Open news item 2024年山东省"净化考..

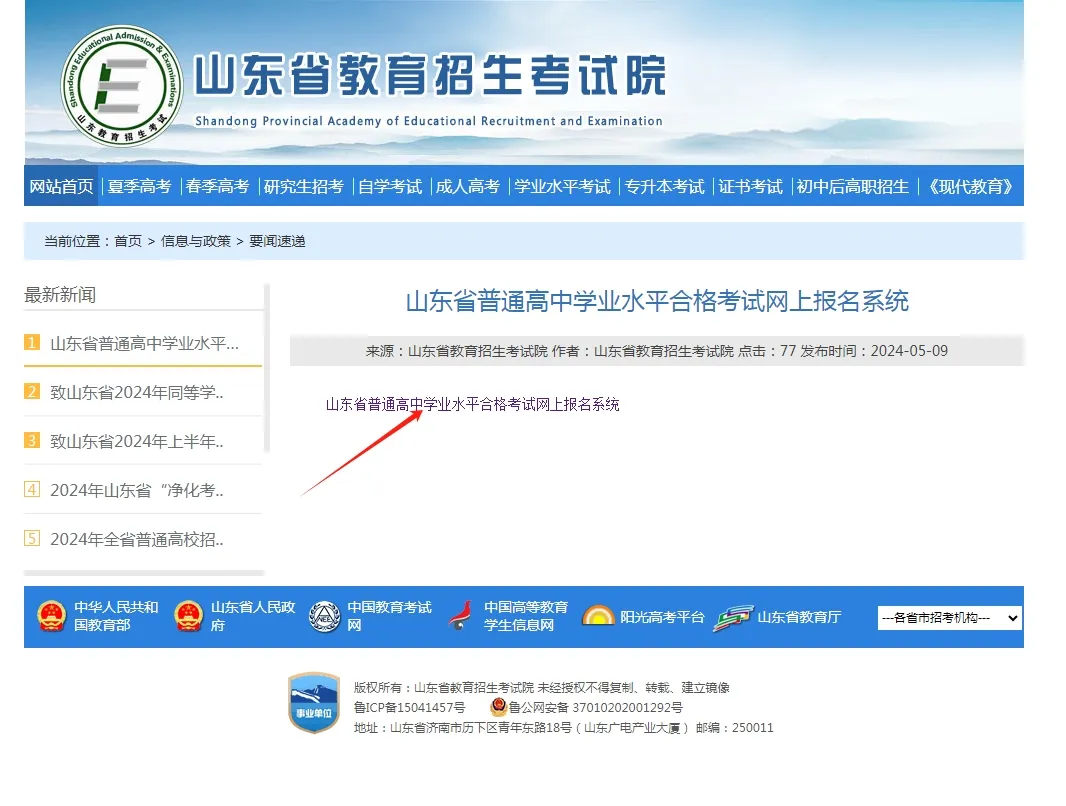click(137, 490)
